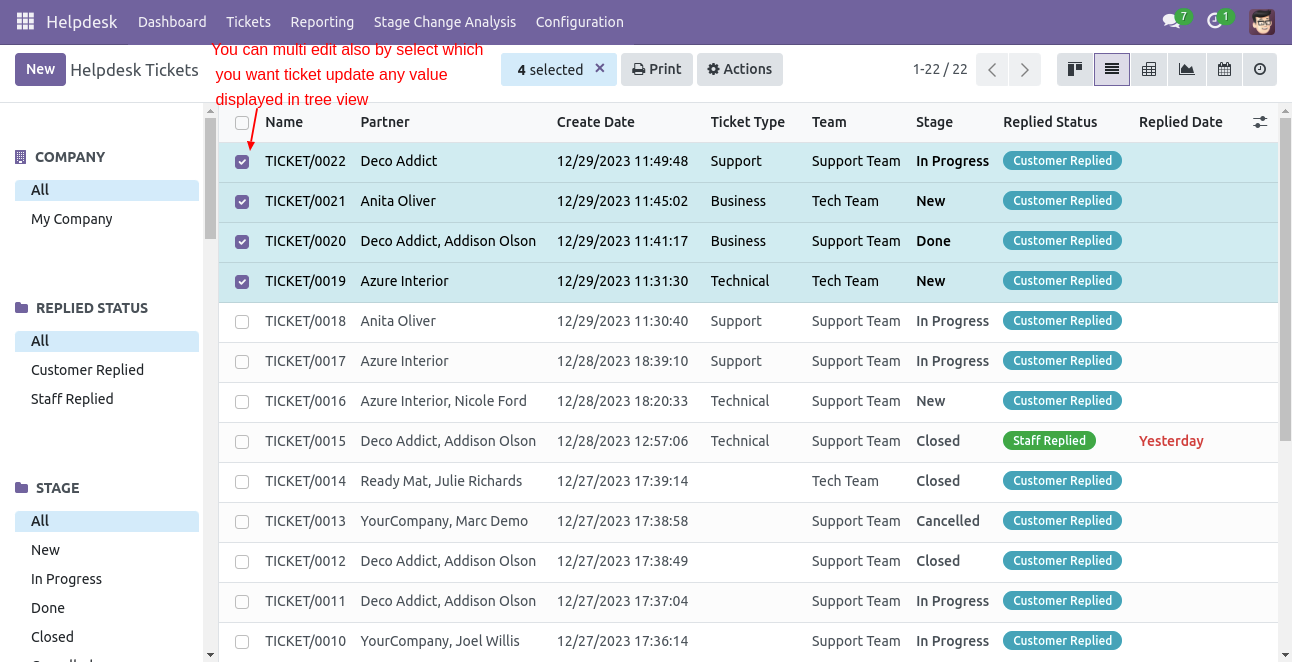Image resolution: width=1292 pixels, height=662 pixels.
Task: Open the Actions dropdown
Action: [x=739, y=69]
